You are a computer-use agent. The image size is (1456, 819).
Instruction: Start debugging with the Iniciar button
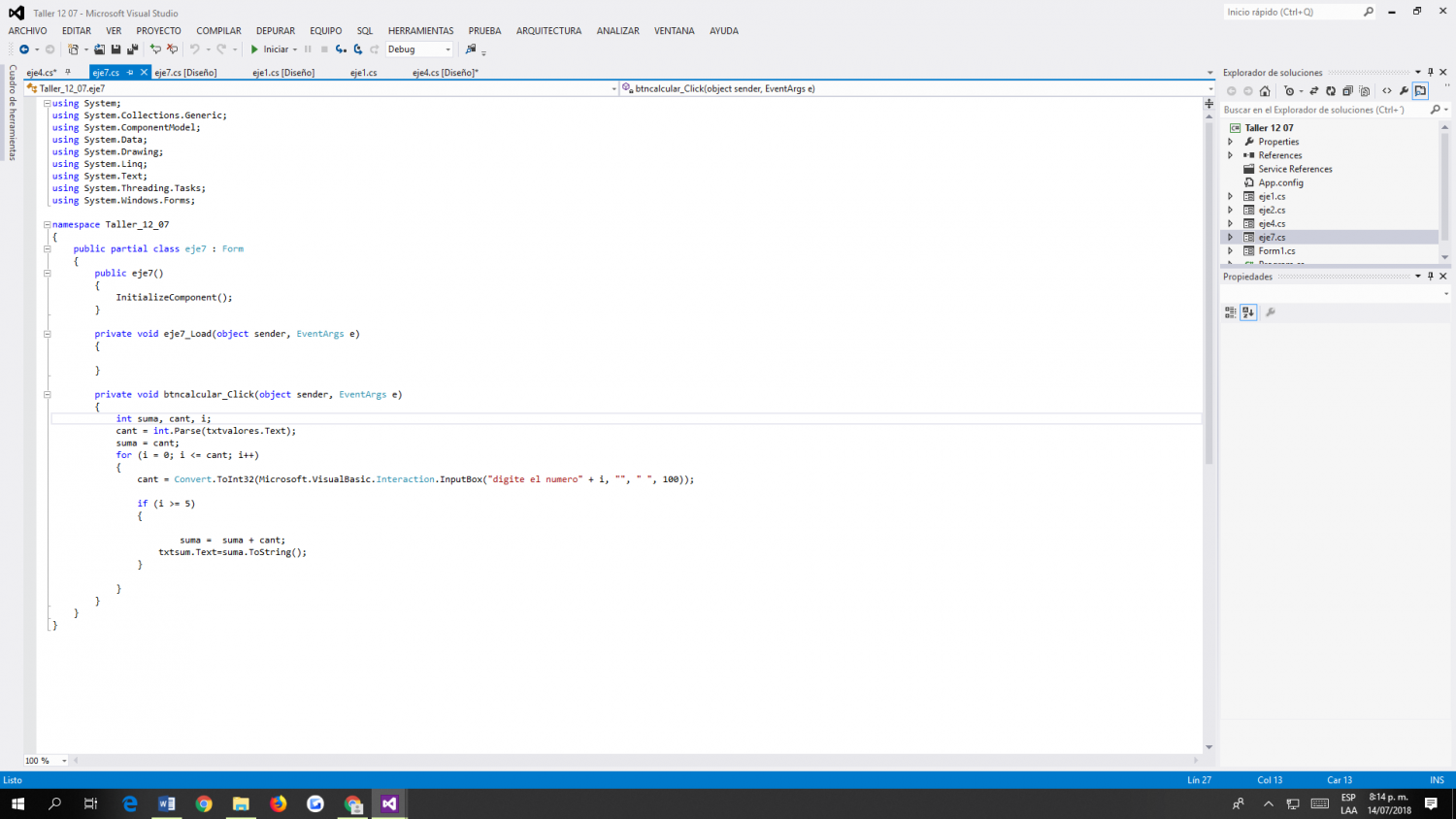pyautogui.click(x=269, y=49)
